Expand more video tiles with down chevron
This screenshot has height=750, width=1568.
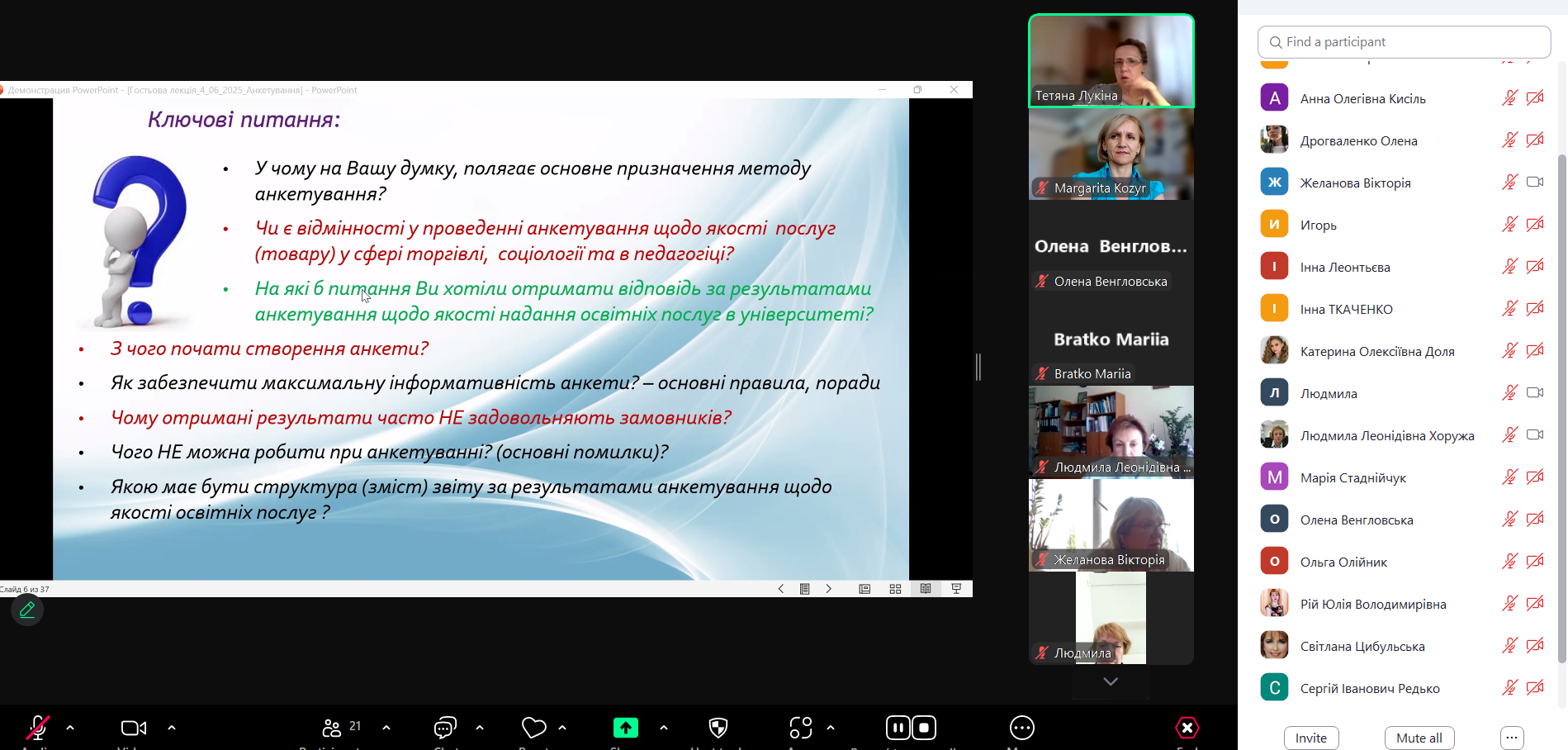point(1111,681)
